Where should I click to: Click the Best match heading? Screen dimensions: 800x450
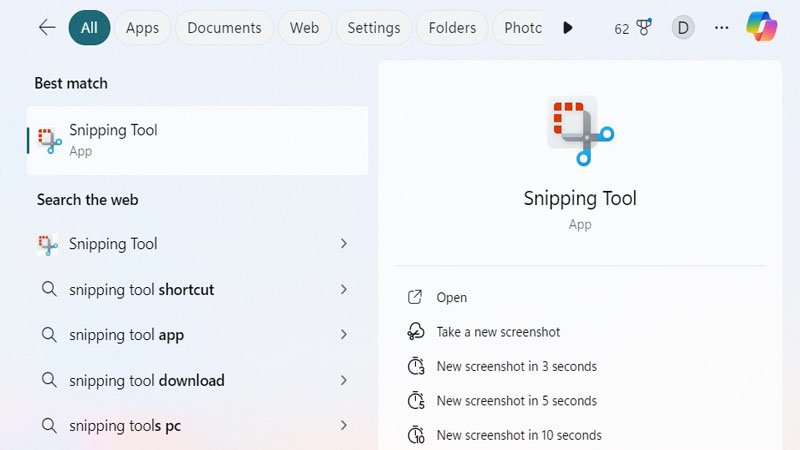(71, 83)
